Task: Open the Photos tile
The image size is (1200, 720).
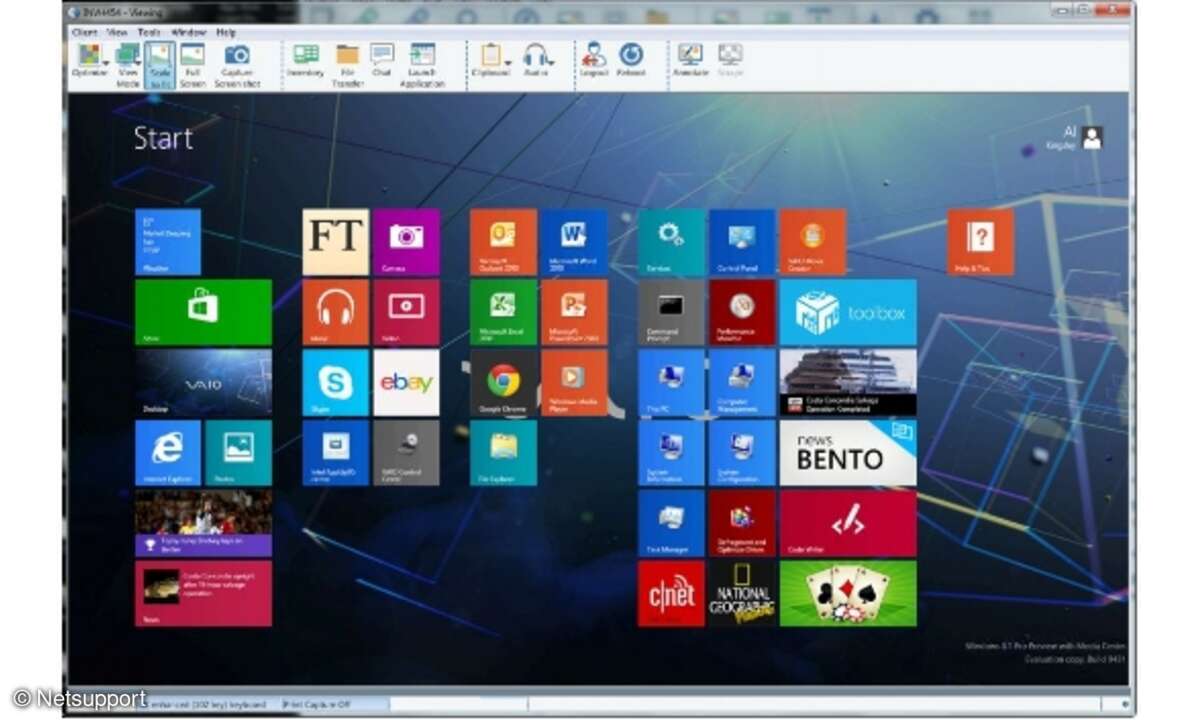Action: [238, 453]
